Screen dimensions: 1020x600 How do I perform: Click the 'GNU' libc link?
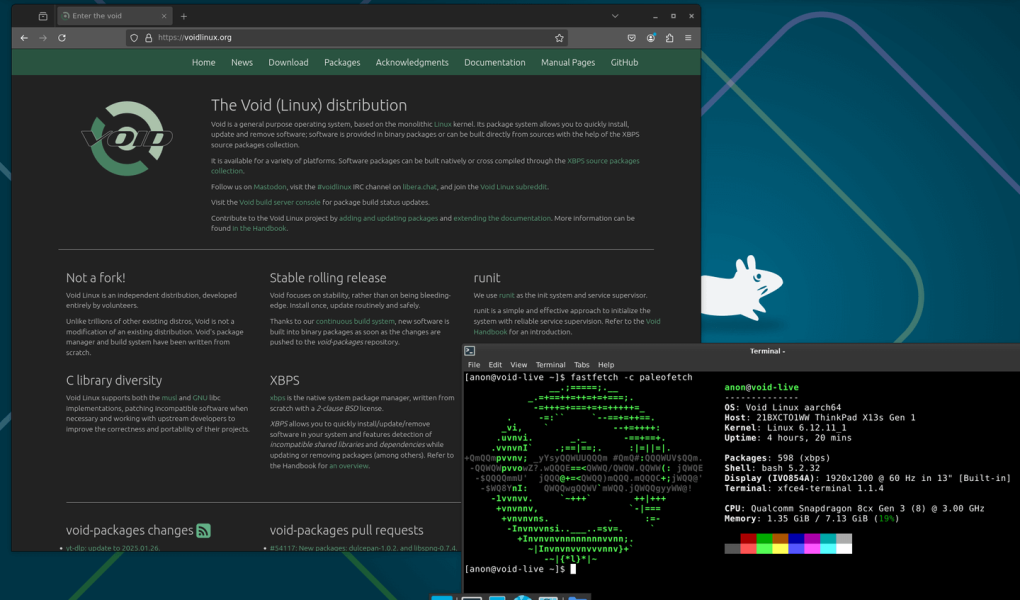point(200,398)
